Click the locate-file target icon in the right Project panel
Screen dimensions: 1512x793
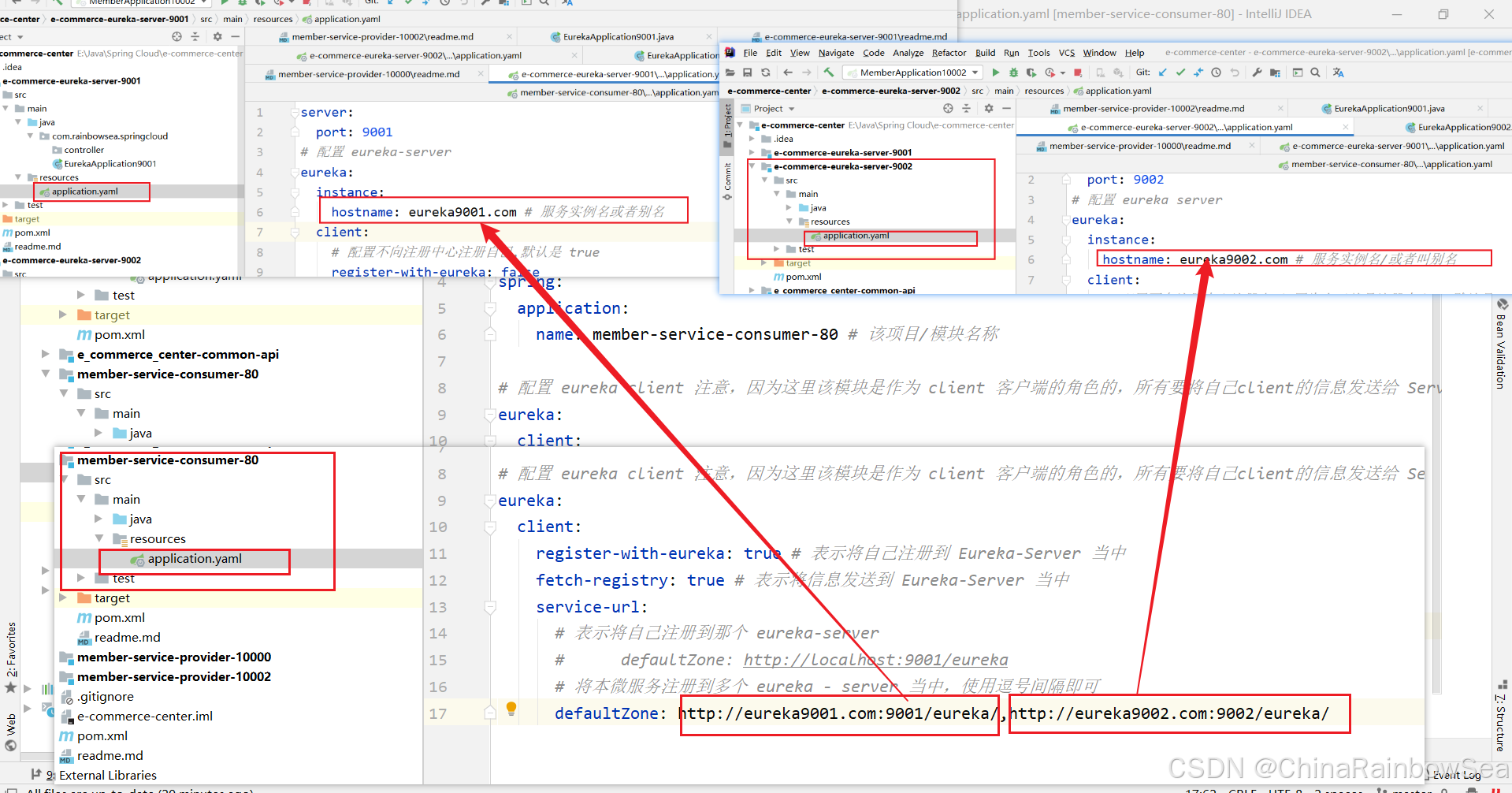pos(948,109)
